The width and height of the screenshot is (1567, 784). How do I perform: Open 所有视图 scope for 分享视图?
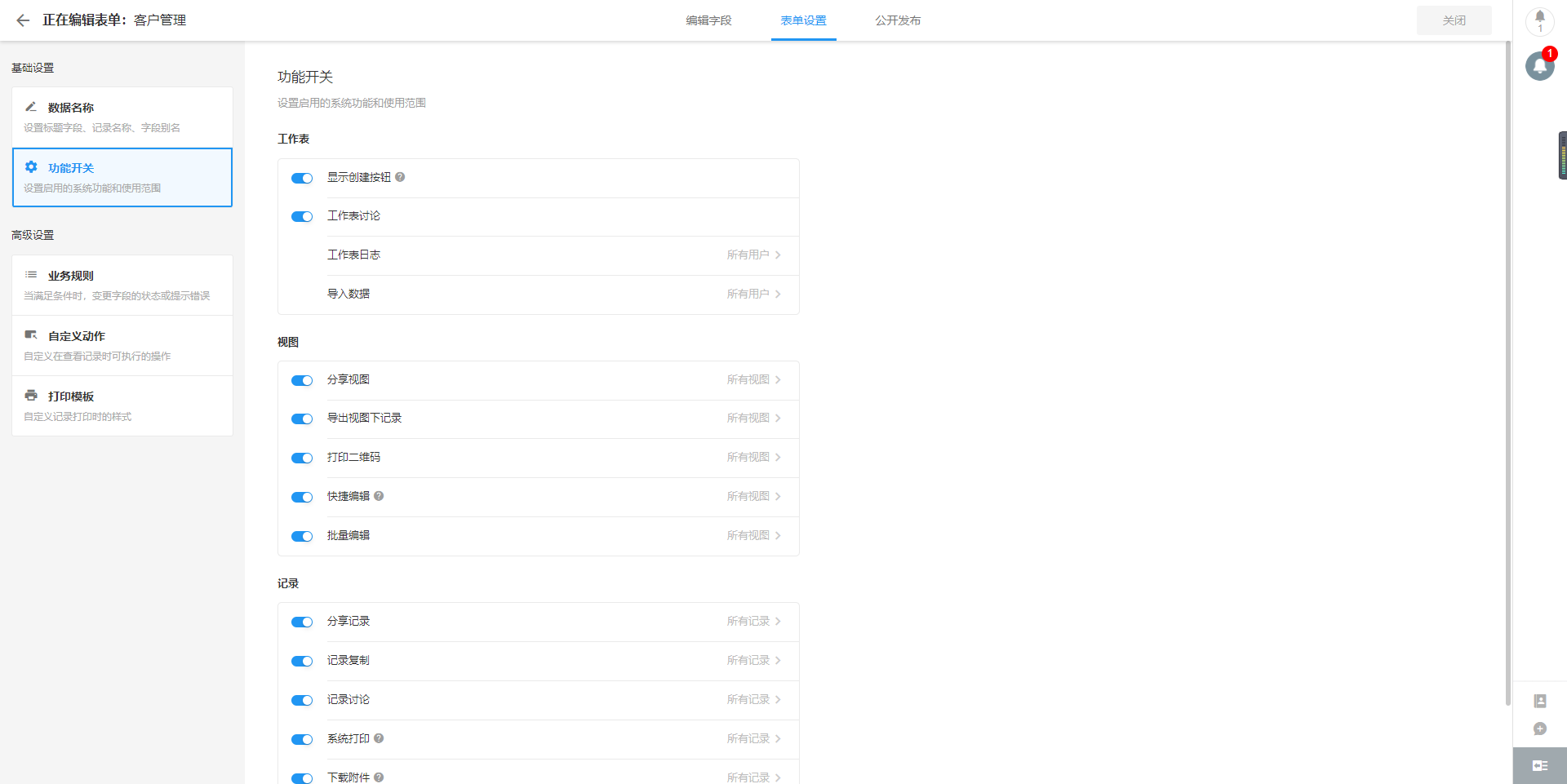(x=754, y=379)
